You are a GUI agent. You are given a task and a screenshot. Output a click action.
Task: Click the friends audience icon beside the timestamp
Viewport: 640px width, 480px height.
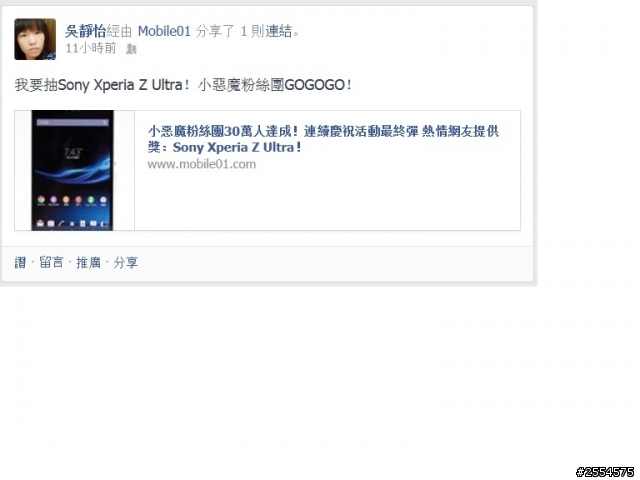point(131,49)
